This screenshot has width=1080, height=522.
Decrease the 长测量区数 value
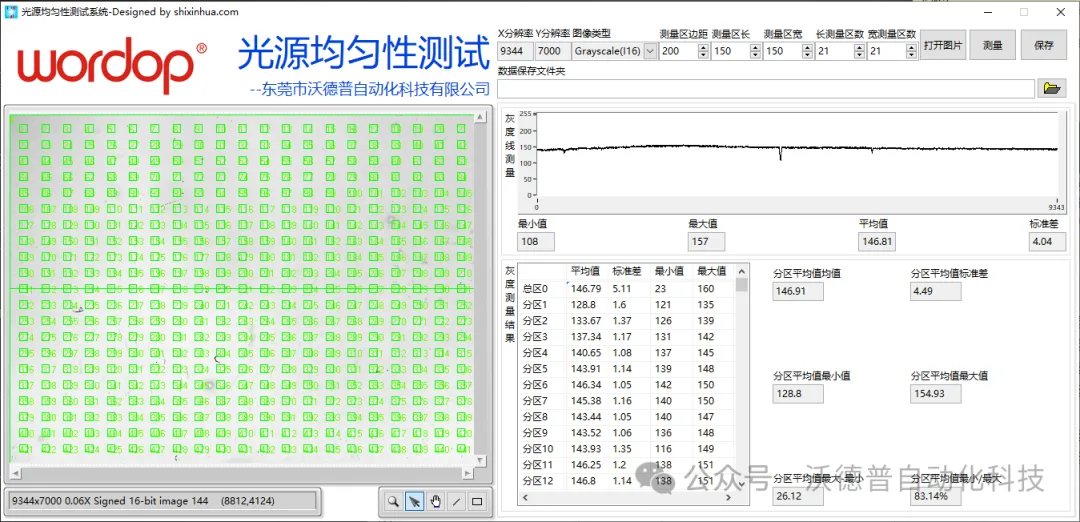tap(859, 55)
